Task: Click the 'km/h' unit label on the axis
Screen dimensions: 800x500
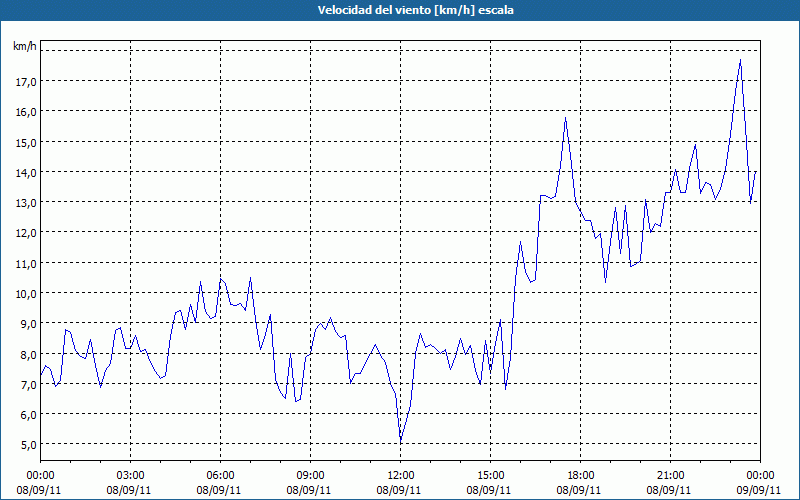Action: click(x=25, y=46)
